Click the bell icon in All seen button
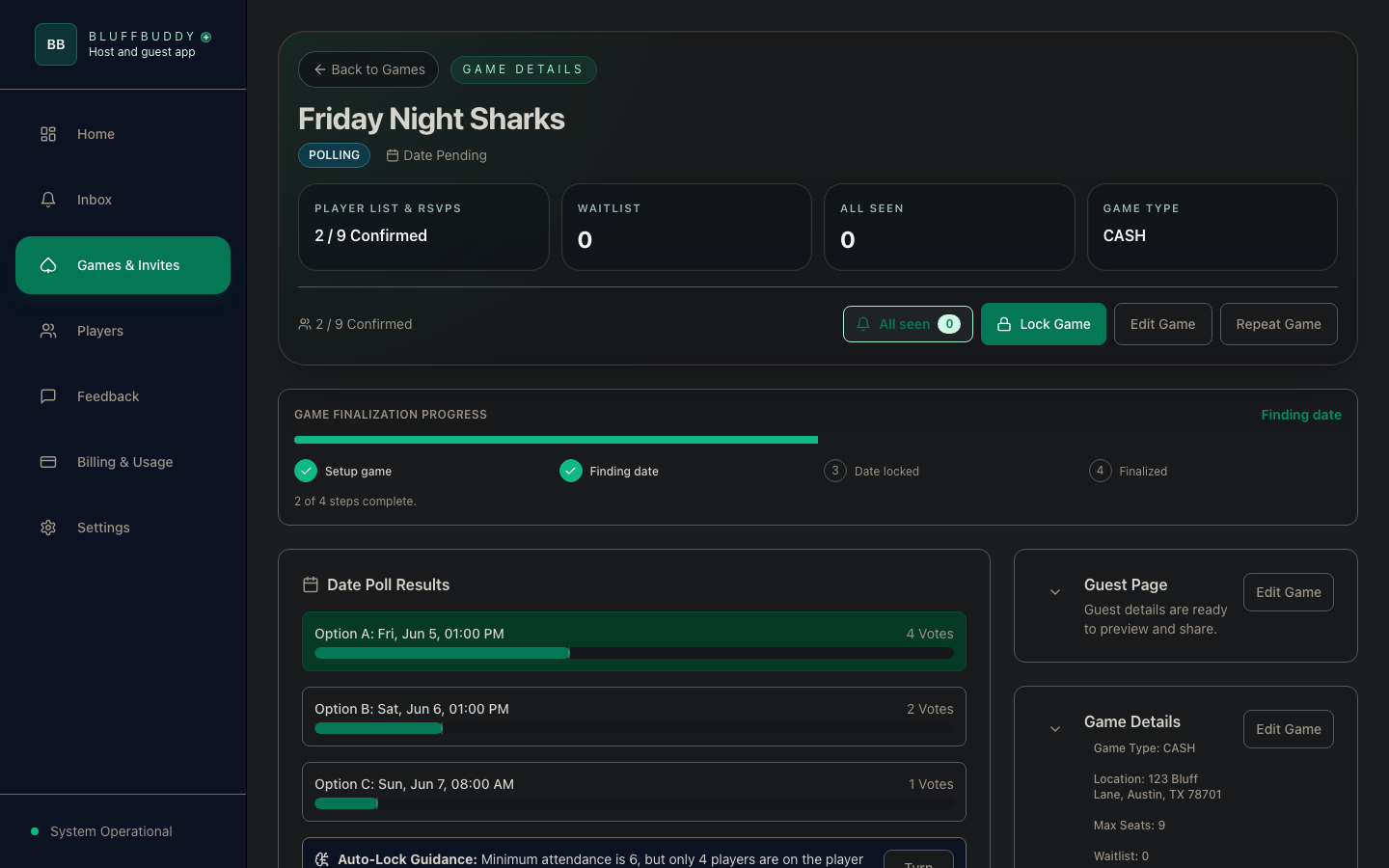 (x=863, y=324)
